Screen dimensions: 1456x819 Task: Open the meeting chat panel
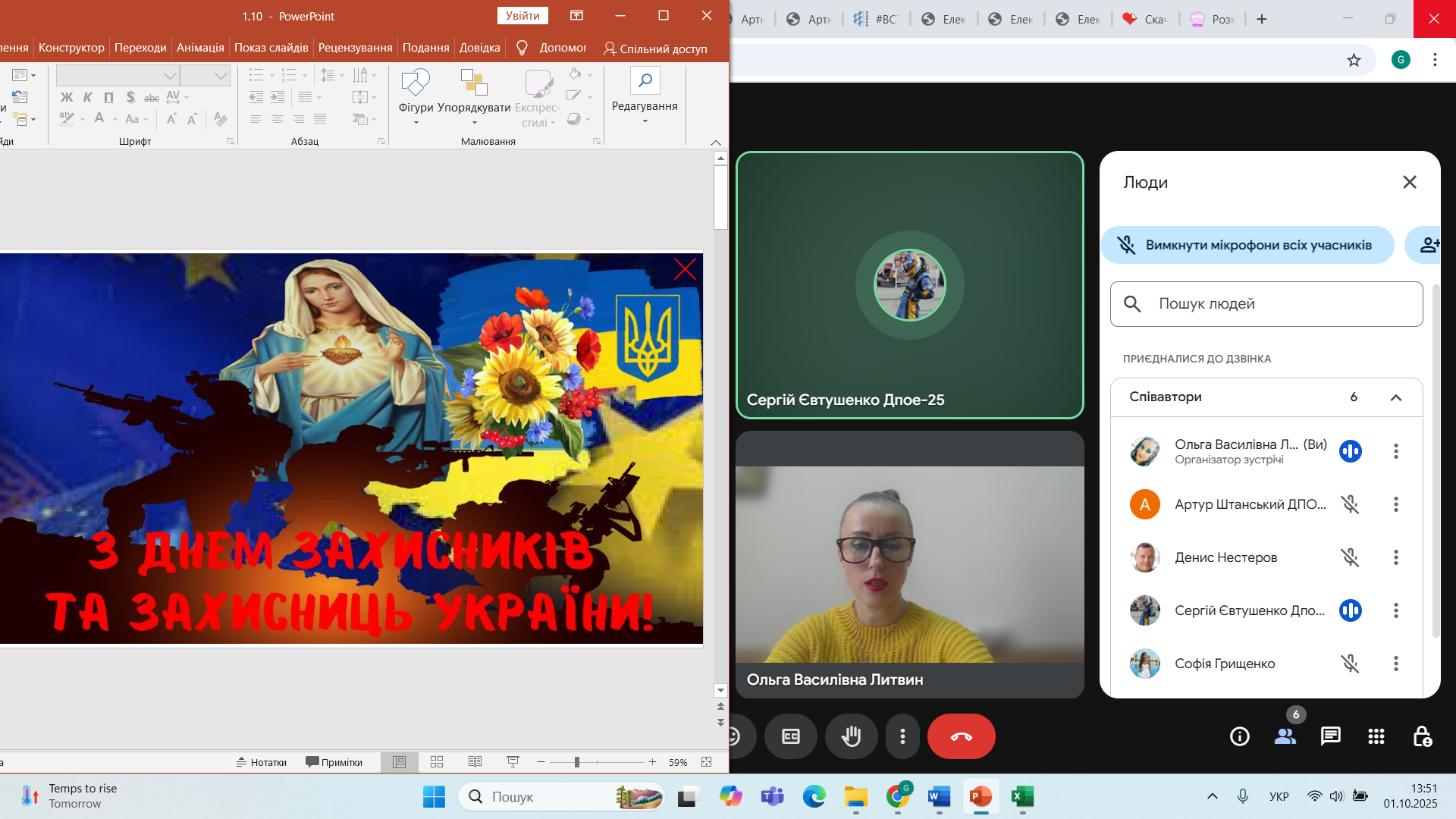click(1330, 736)
